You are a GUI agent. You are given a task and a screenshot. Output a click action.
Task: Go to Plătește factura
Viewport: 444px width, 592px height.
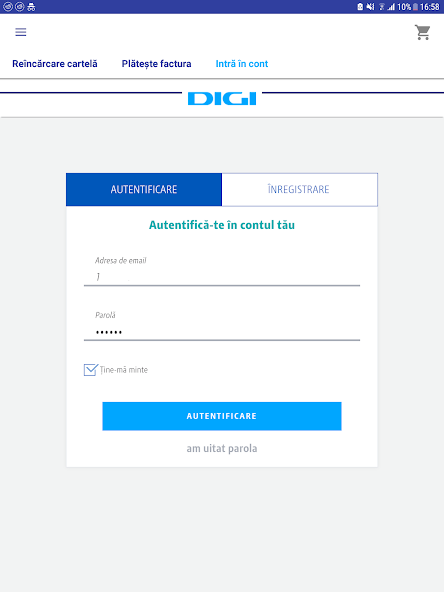coord(156,64)
